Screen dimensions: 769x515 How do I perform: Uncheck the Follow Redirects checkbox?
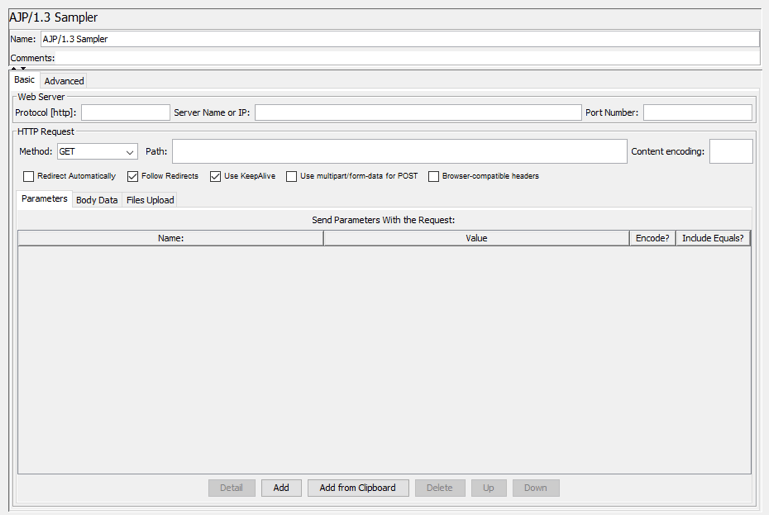pyautogui.click(x=133, y=176)
